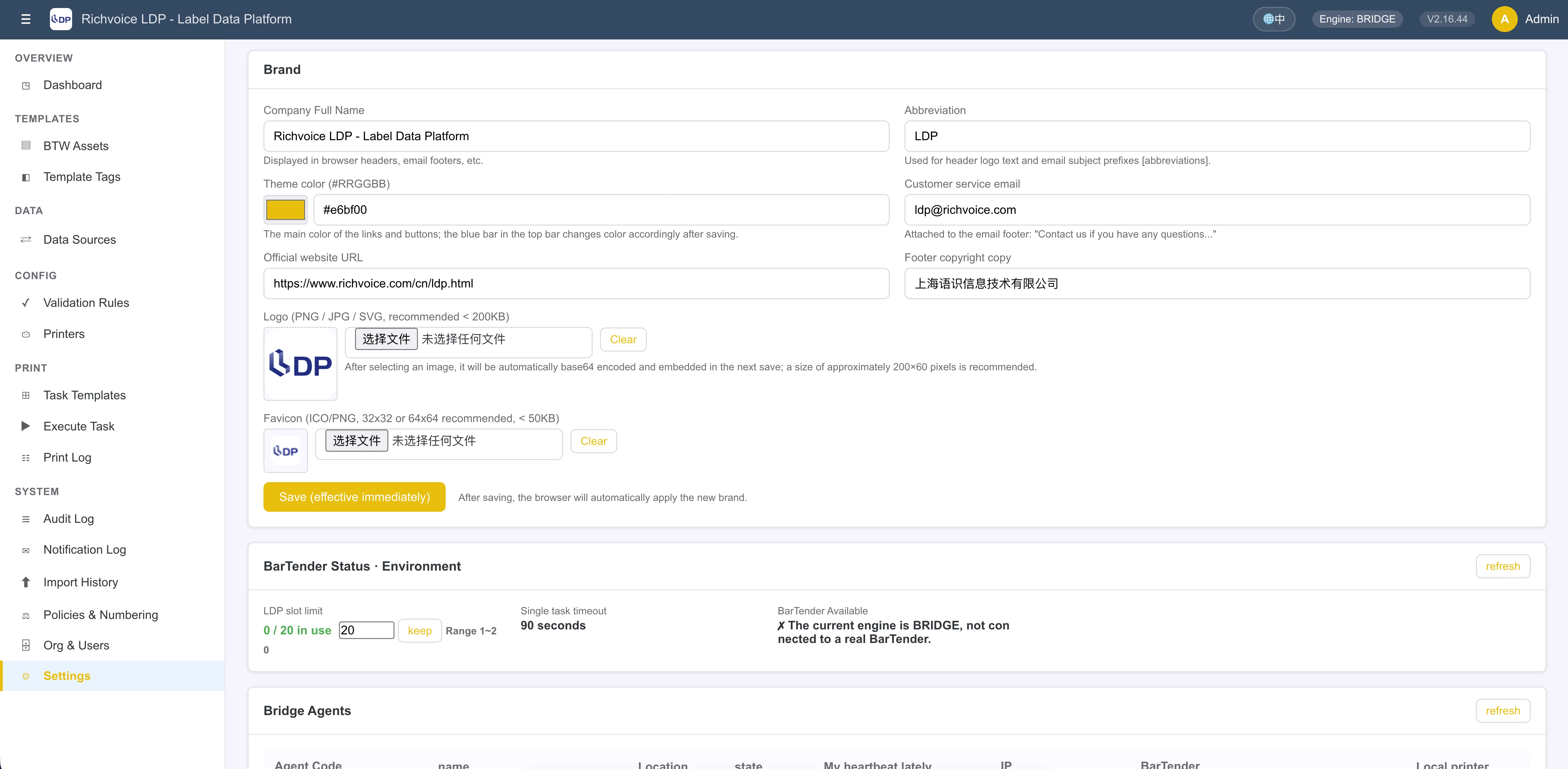This screenshot has height=769, width=1568.
Task: Choose a Favicon file to upload
Action: pos(357,441)
